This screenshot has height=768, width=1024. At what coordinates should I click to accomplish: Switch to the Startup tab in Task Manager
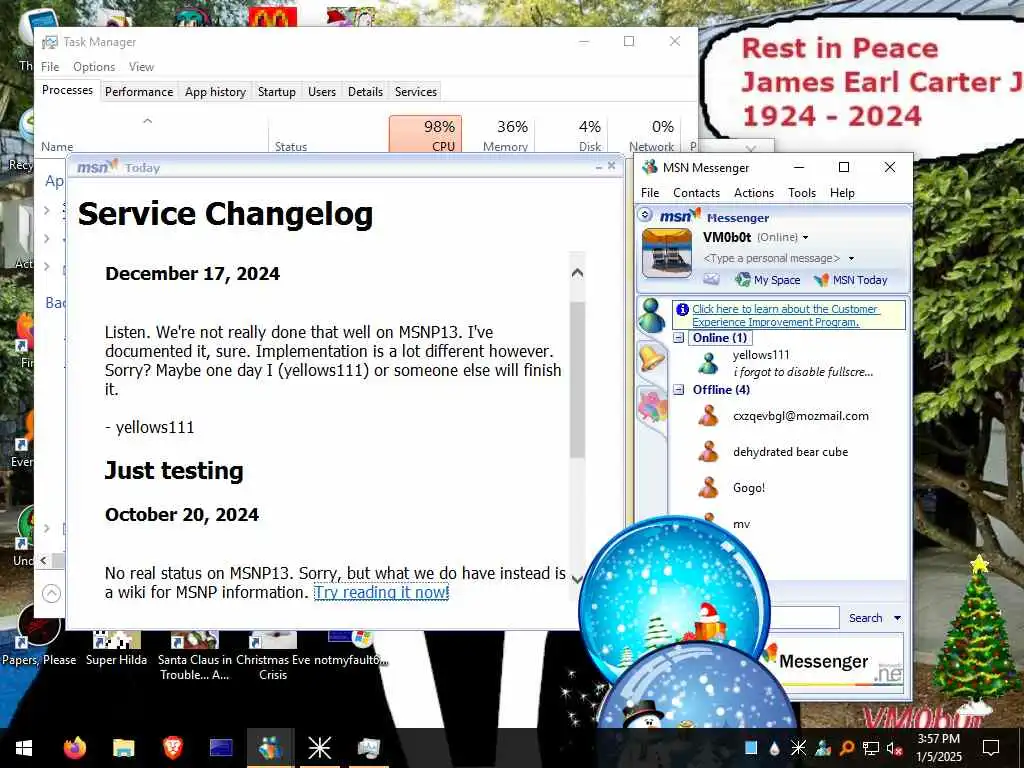click(x=276, y=91)
